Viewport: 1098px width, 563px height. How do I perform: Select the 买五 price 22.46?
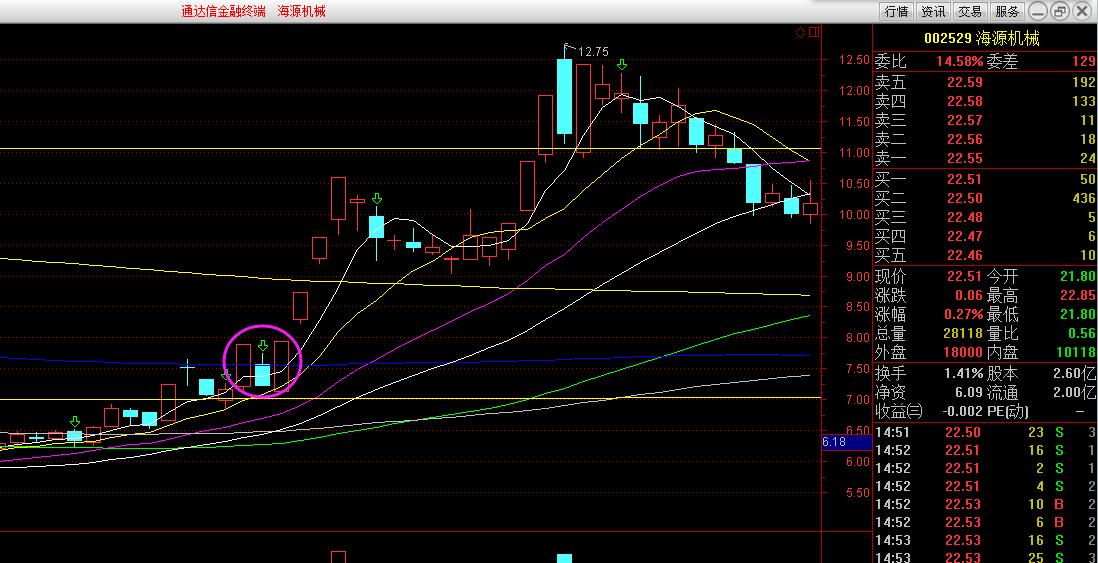pos(964,256)
